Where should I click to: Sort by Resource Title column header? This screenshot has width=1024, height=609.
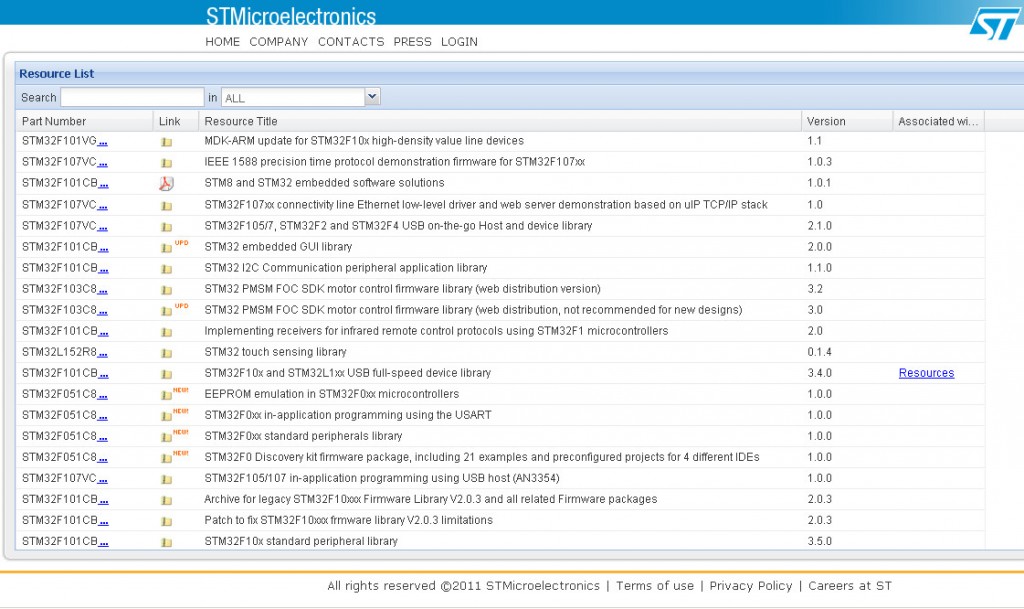click(x=500, y=121)
